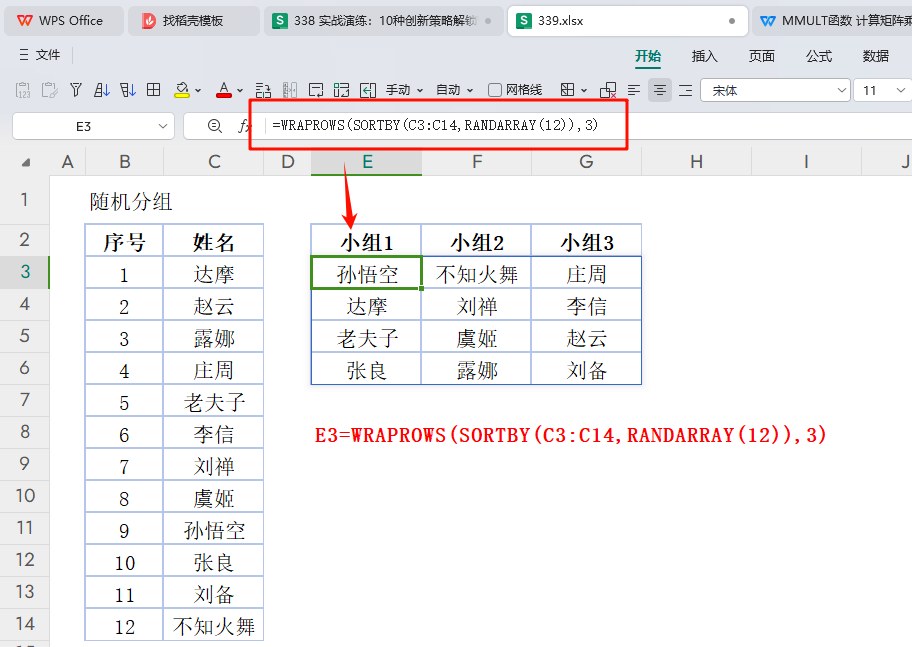912x647 pixels.
Task: Click the fx insert function icon
Action: pos(244,126)
